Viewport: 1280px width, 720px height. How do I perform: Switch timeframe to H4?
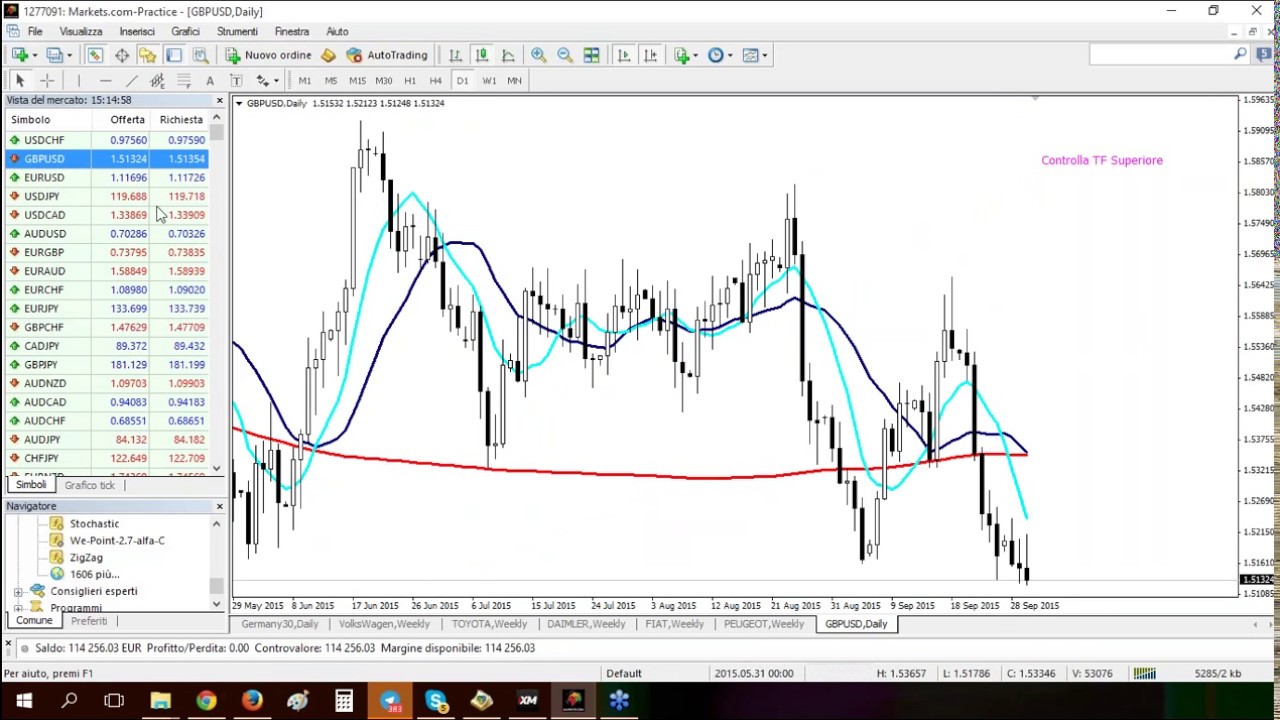435,80
